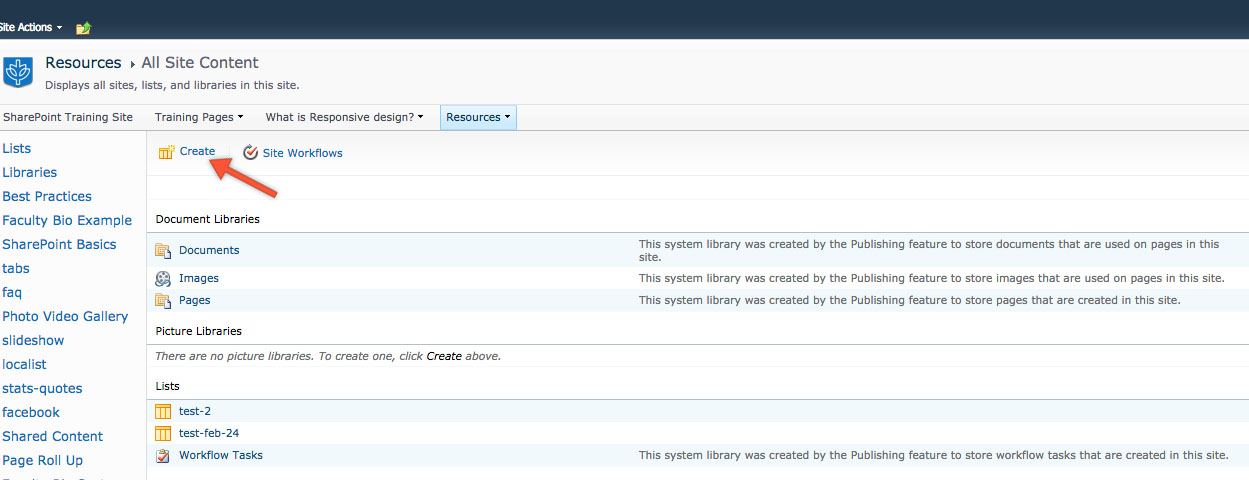The image size is (1249, 480).
Task: Click the Documents library folder icon
Action: pos(163,250)
